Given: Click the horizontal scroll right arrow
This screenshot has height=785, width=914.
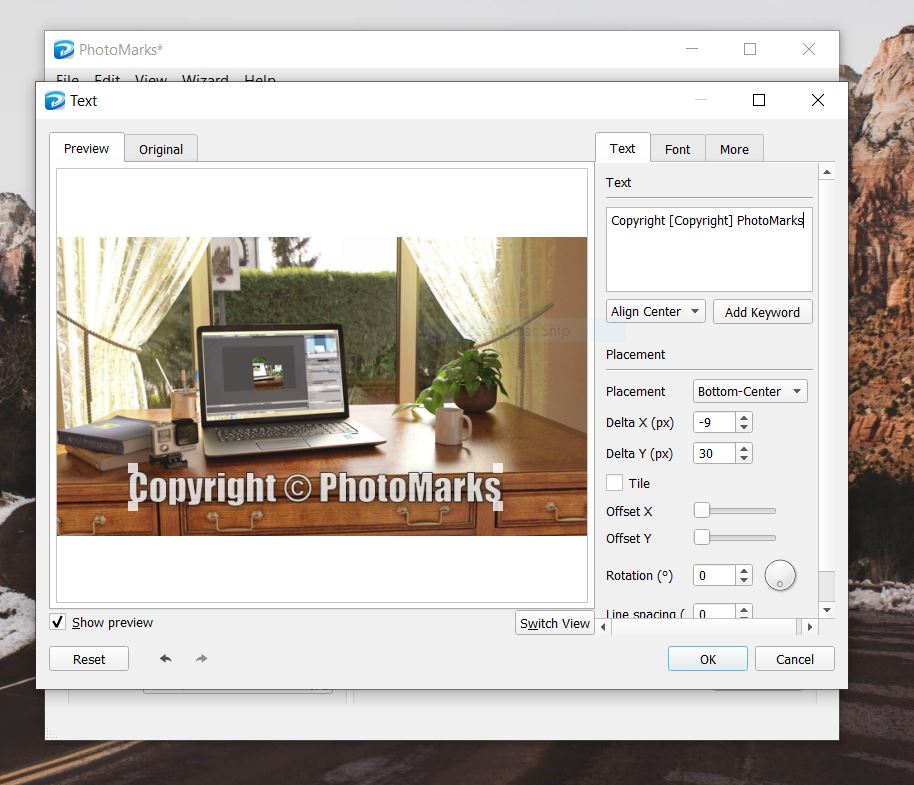Looking at the screenshot, I should [x=810, y=627].
